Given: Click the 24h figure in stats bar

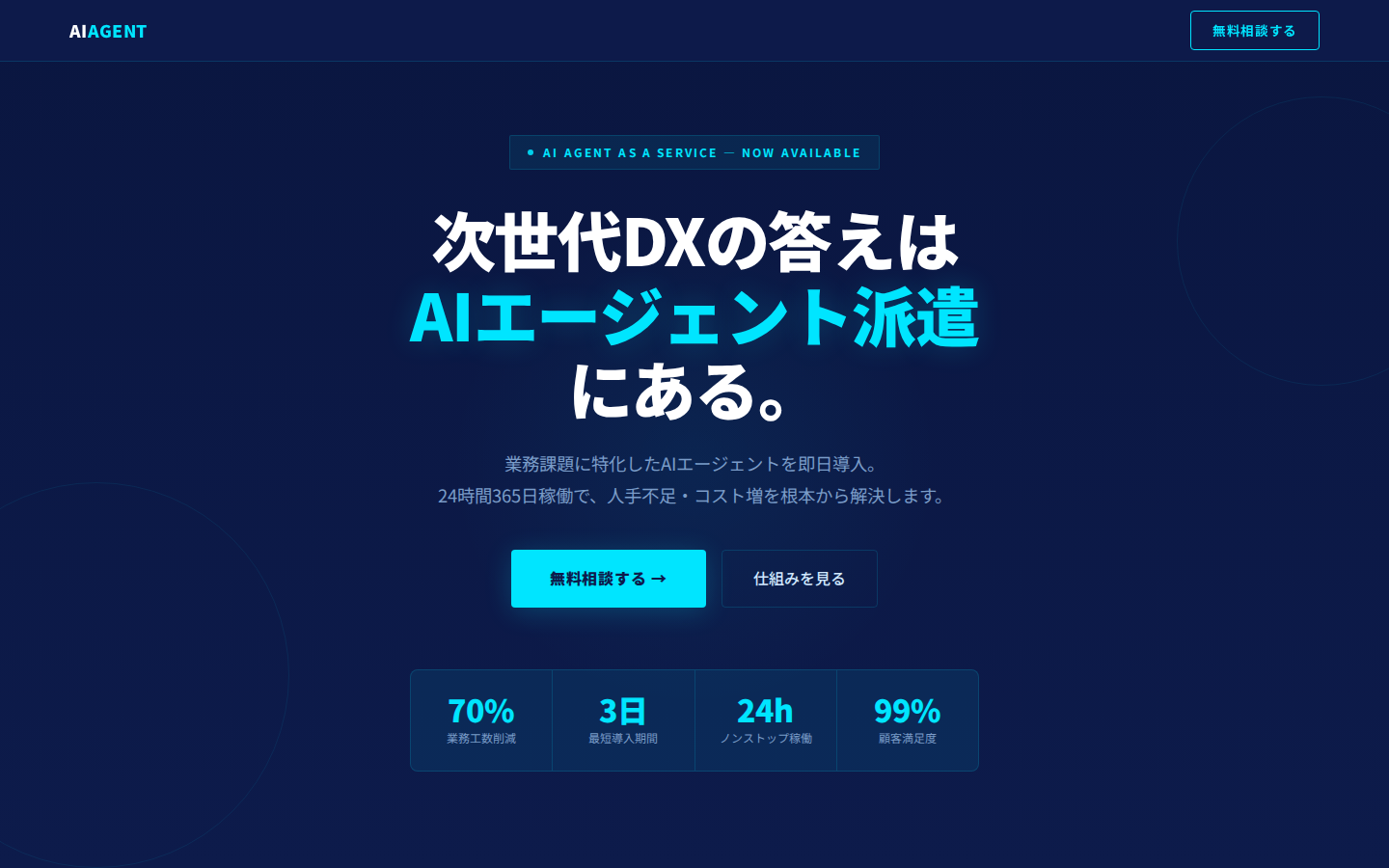Looking at the screenshot, I should tap(766, 711).
